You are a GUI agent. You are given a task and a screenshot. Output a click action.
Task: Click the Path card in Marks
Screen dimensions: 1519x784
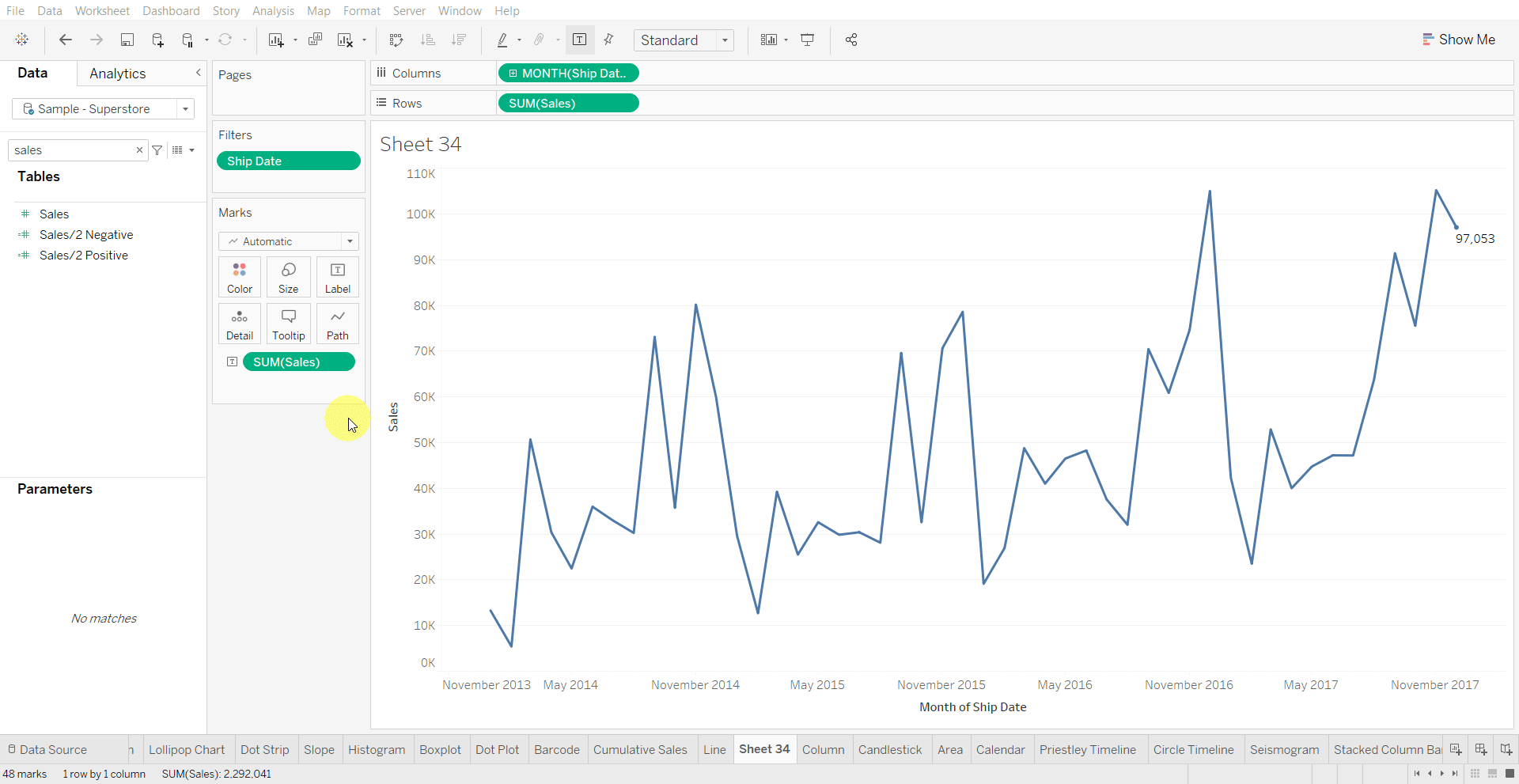click(338, 324)
